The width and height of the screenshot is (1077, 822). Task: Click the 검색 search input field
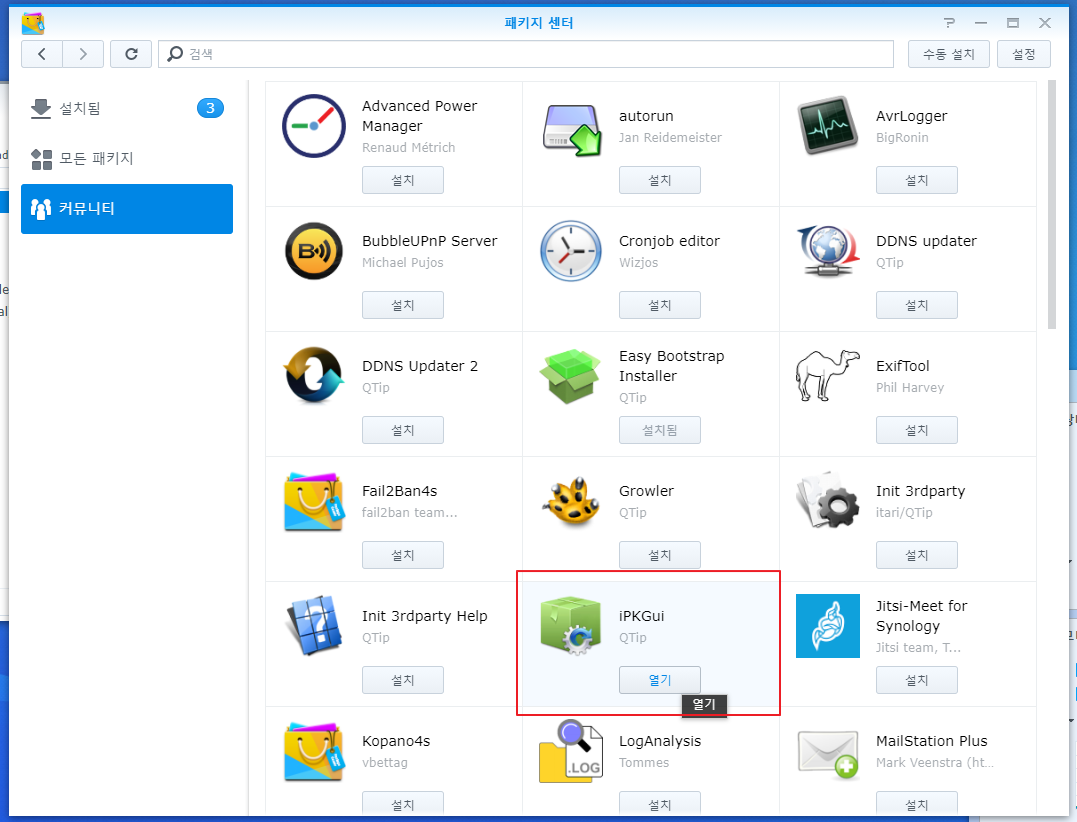(x=525, y=54)
